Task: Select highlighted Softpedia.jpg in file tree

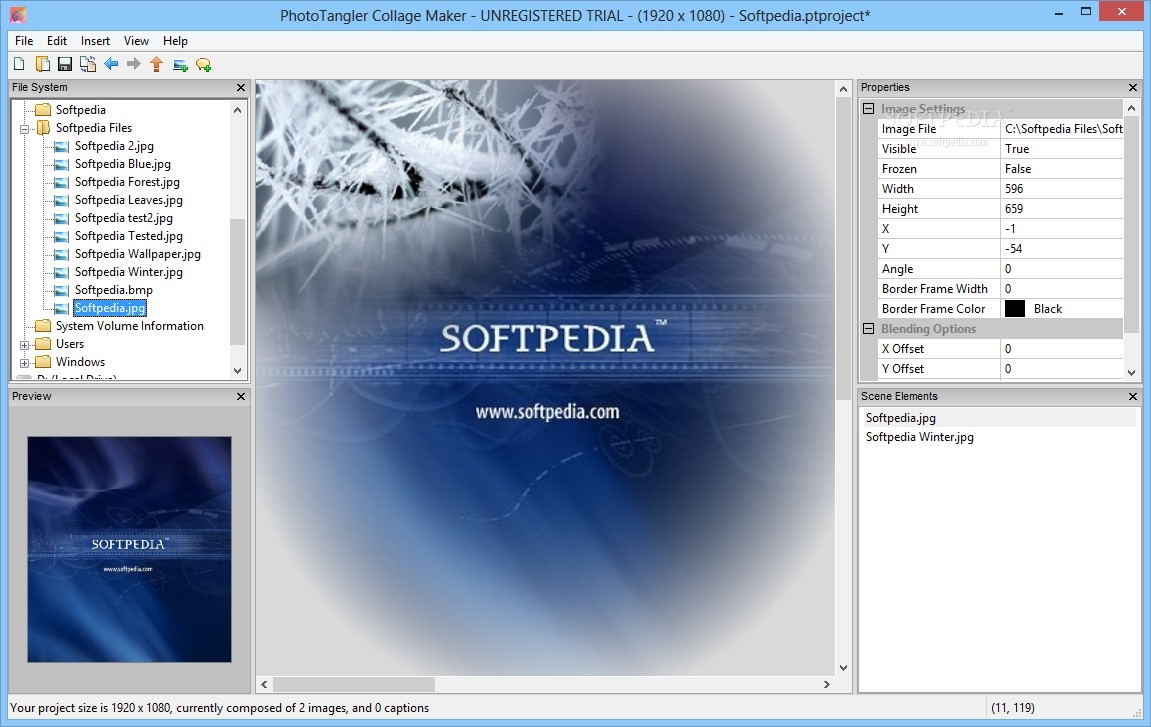Action: (109, 308)
